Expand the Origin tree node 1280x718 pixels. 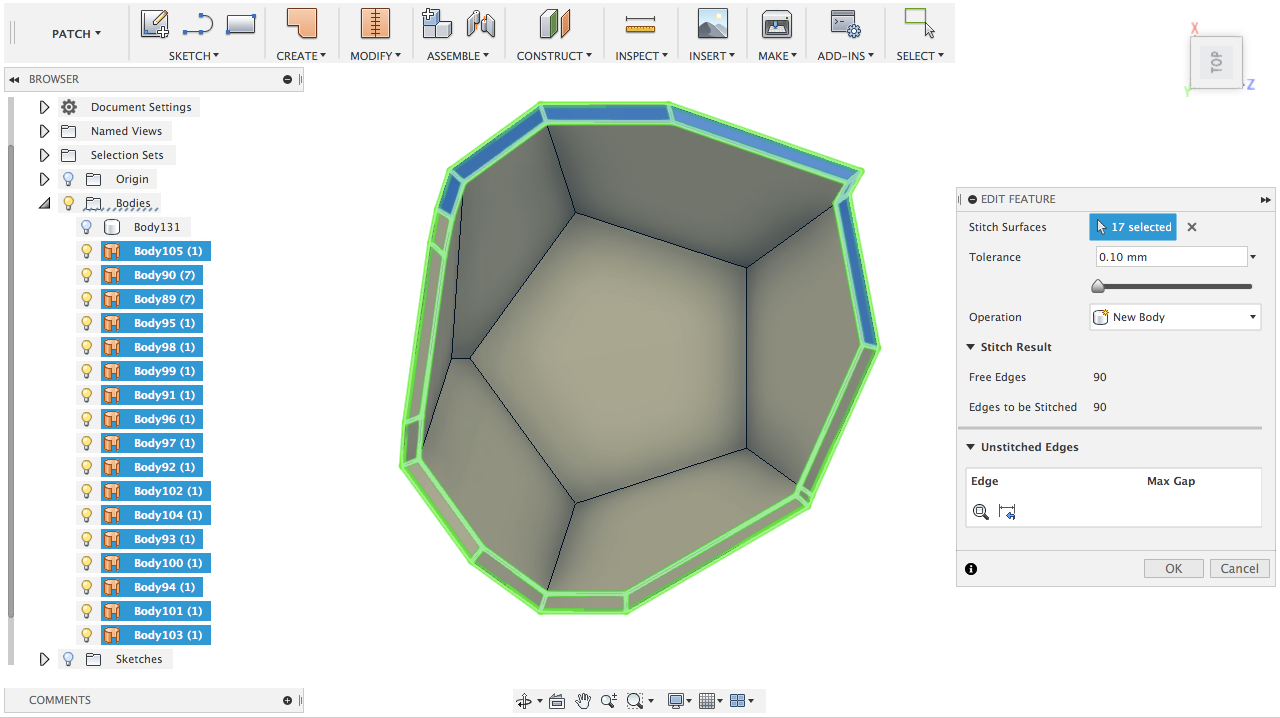pos(44,179)
